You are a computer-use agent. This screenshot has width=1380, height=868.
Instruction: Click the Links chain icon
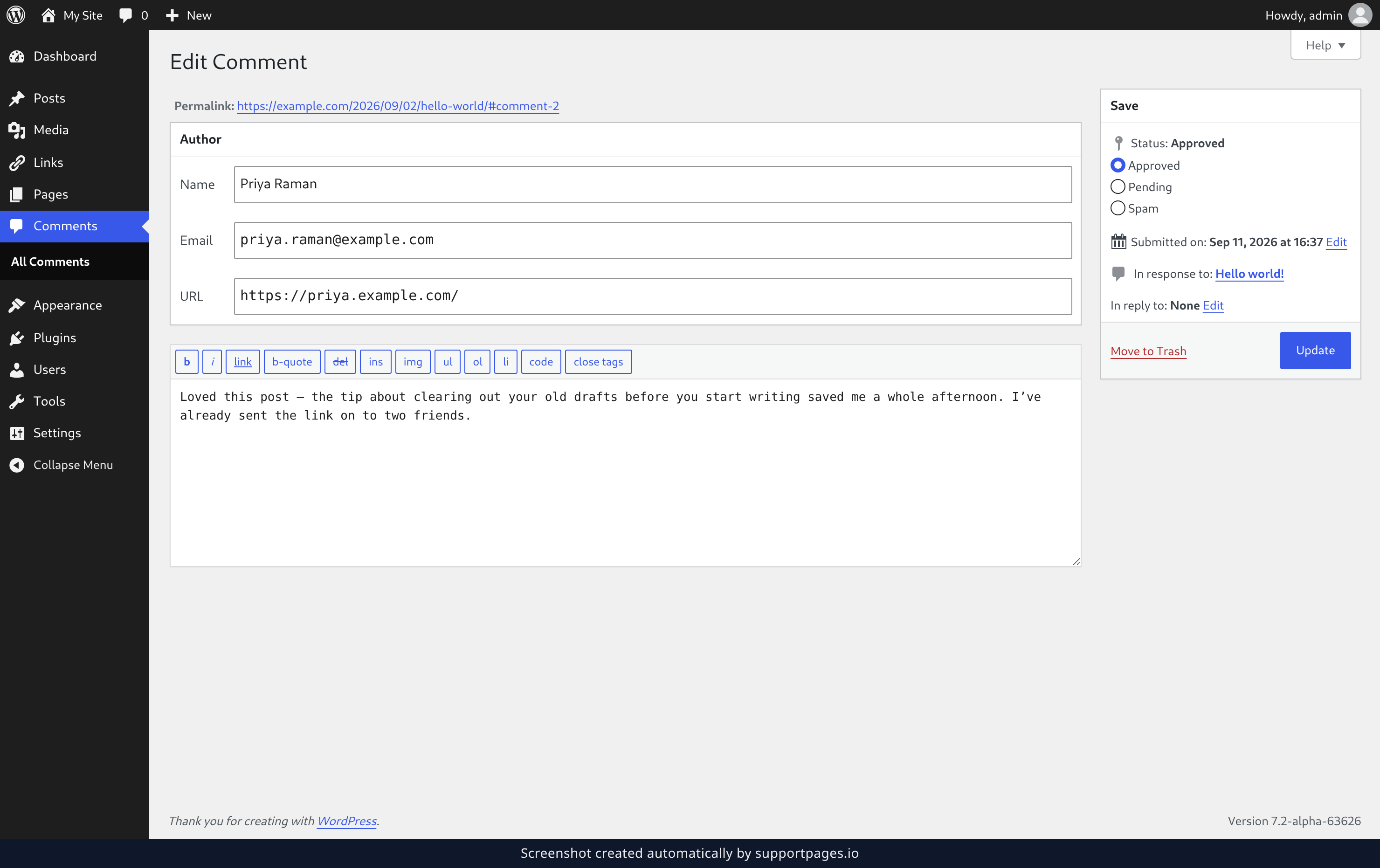point(17,162)
